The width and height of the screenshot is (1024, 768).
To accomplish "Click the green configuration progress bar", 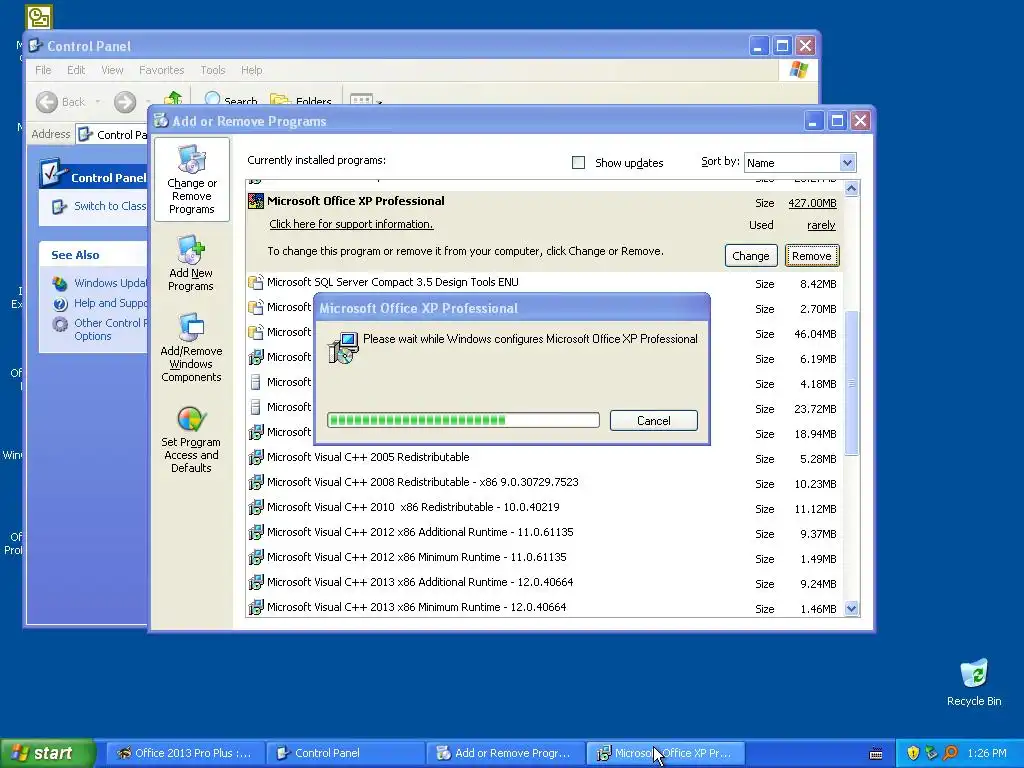I will (463, 420).
